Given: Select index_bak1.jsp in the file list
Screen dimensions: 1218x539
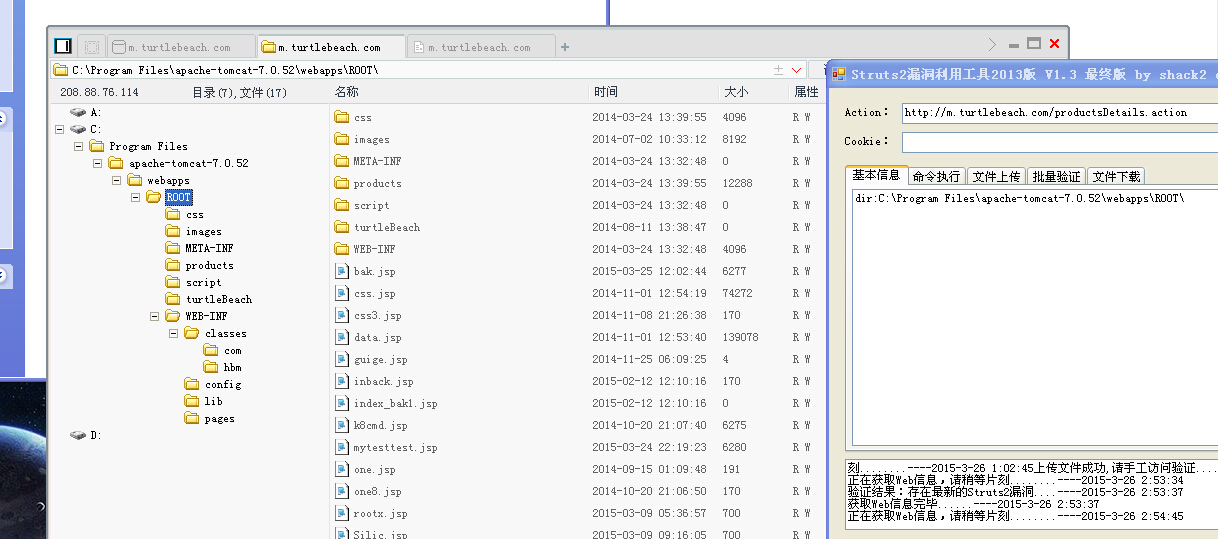Looking at the screenshot, I should point(395,403).
